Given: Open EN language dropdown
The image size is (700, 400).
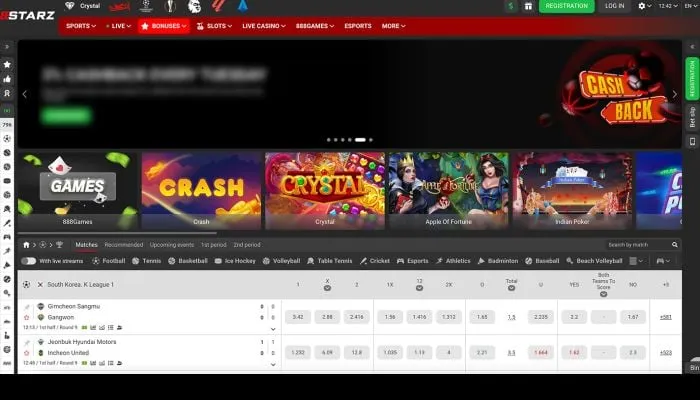Looking at the screenshot, I should (691, 6).
